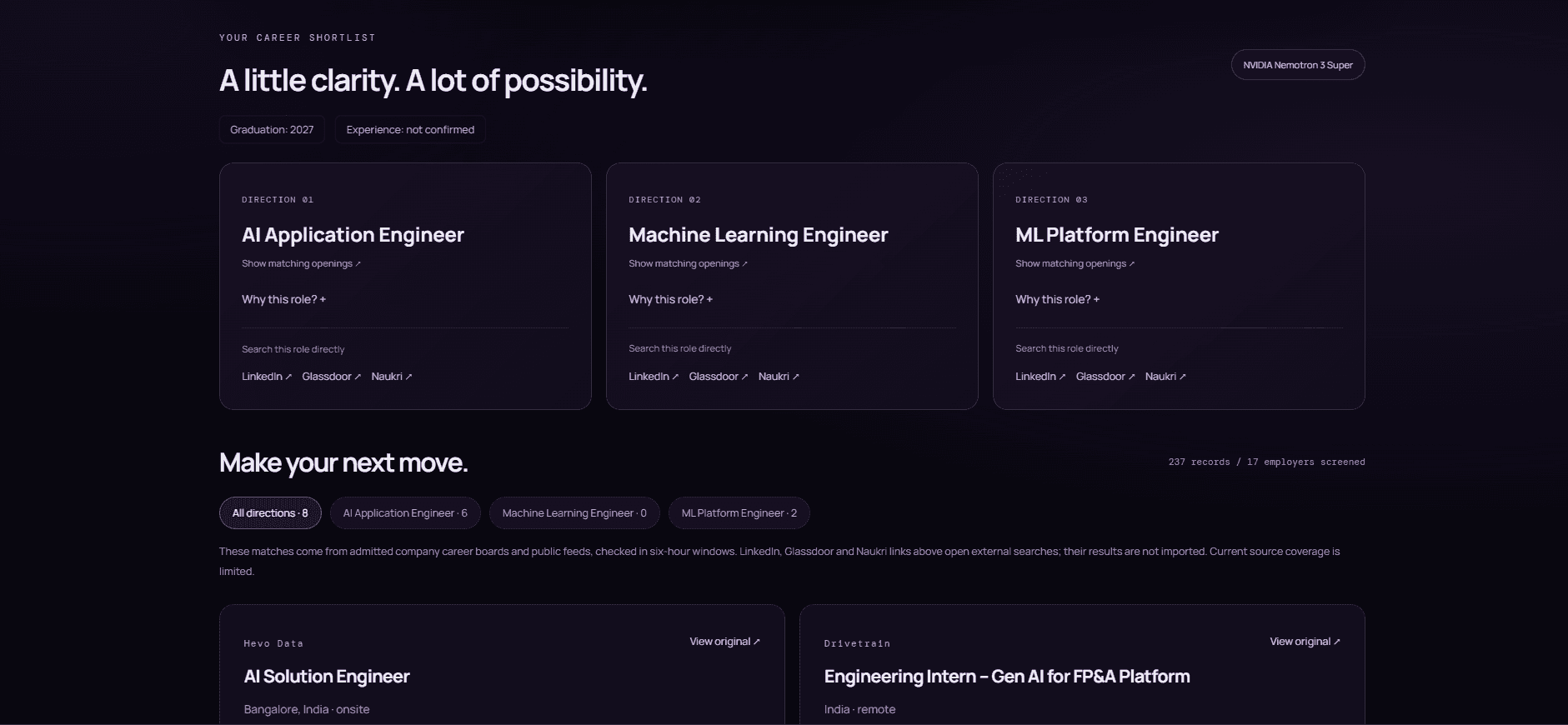Open LinkedIn search for AI Application Engineer

click(267, 377)
